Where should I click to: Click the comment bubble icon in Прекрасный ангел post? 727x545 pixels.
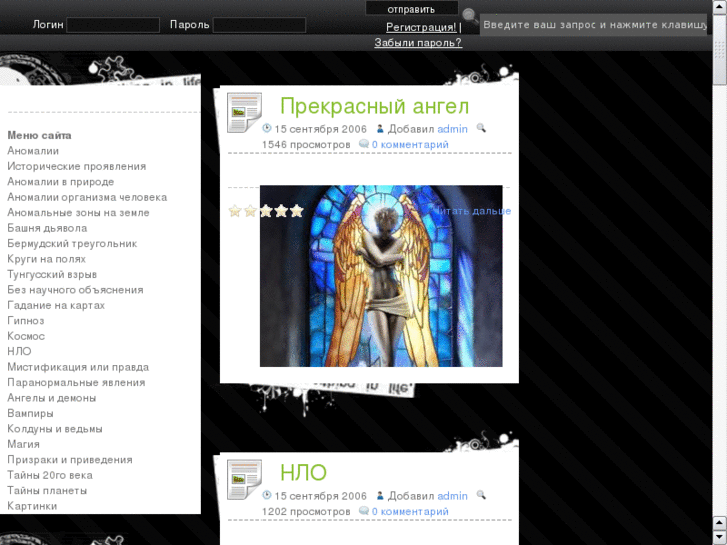coord(364,144)
